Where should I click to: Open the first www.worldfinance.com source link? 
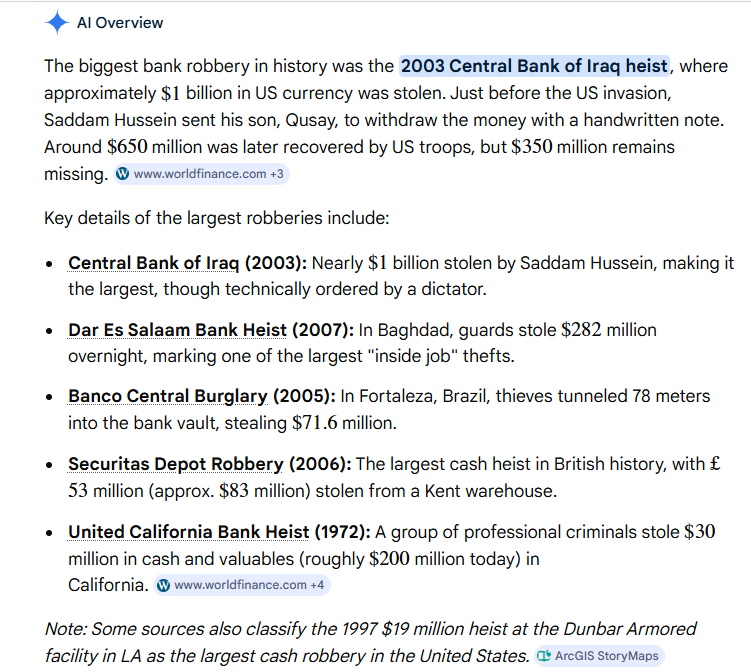point(199,174)
